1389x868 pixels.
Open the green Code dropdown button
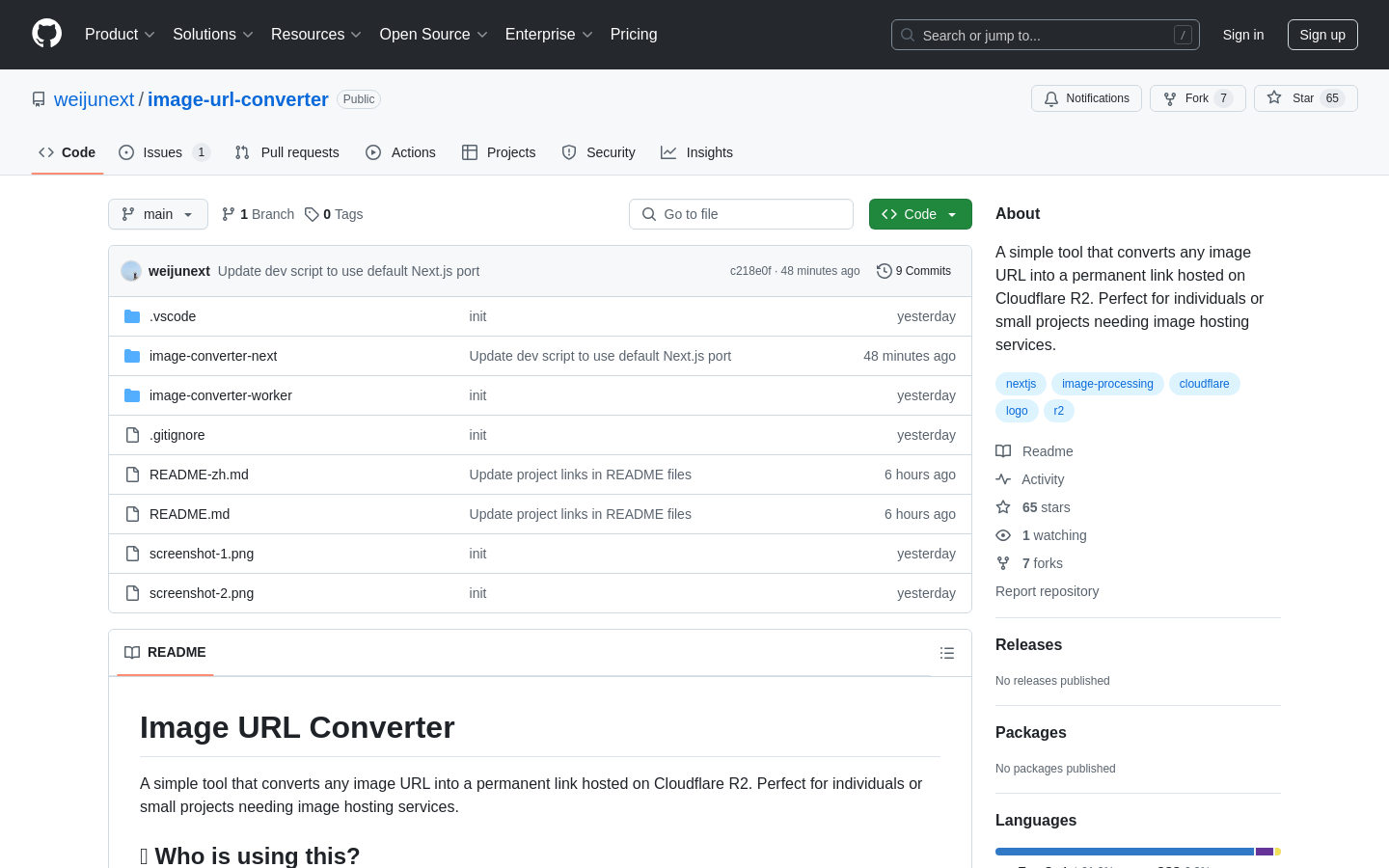point(920,214)
